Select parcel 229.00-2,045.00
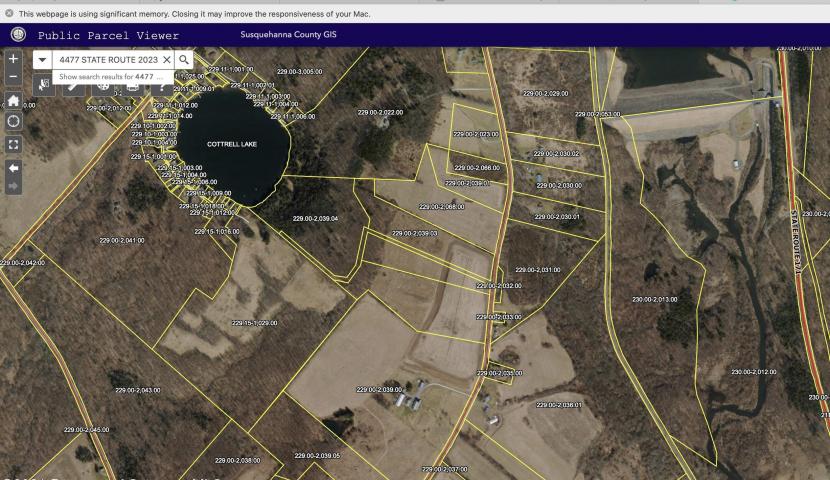 (86, 430)
